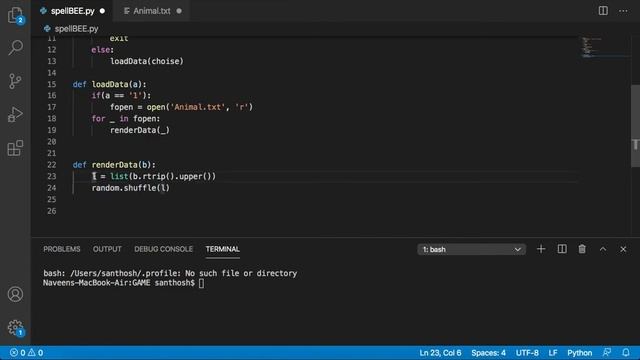Click the unsaved dot on Animal.txt tab
This screenshot has height=360, width=640.
(179, 11)
